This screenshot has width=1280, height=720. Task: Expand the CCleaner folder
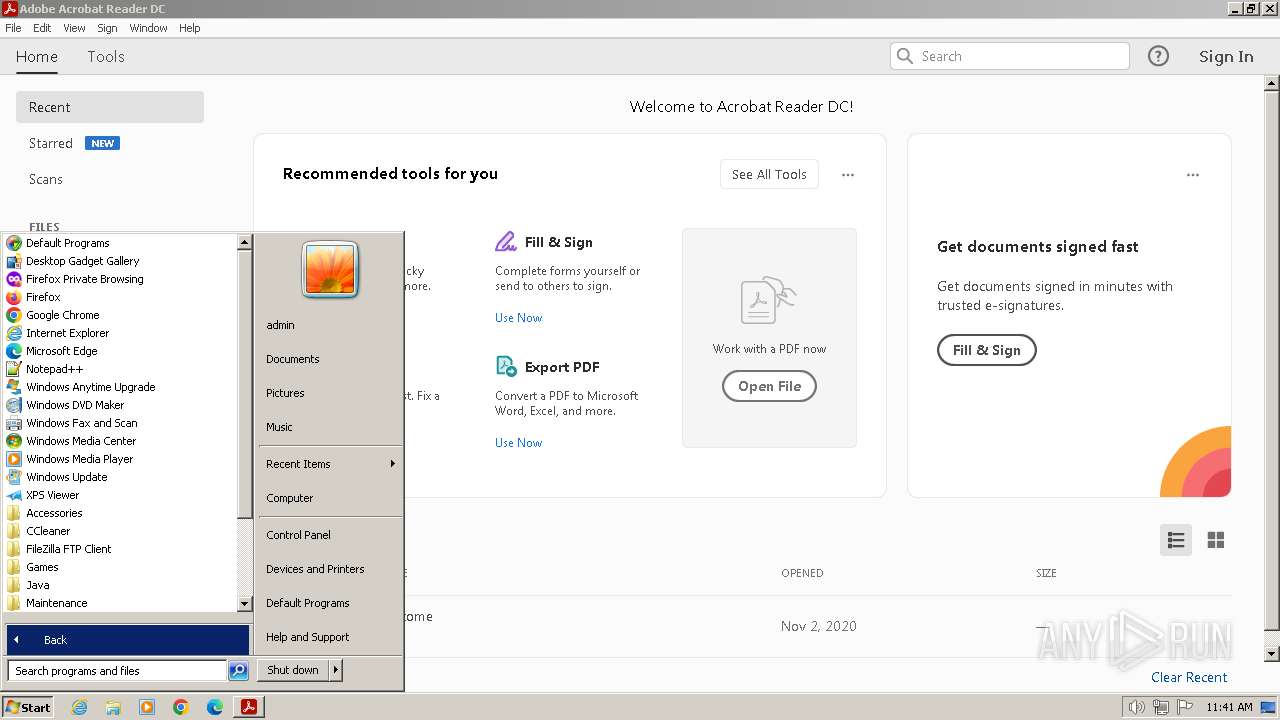click(x=48, y=531)
